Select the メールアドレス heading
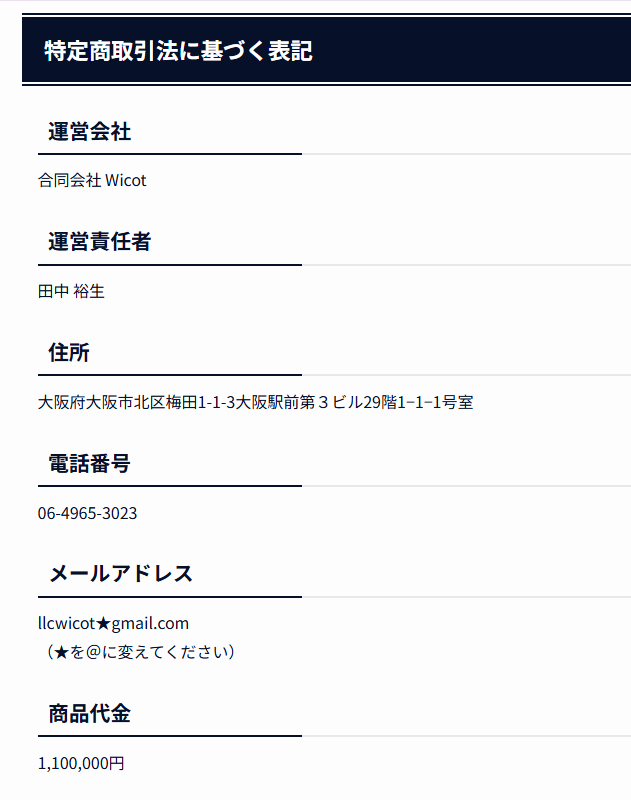Image resolution: width=631 pixels, height=800 pixels. tap(121, 573)
